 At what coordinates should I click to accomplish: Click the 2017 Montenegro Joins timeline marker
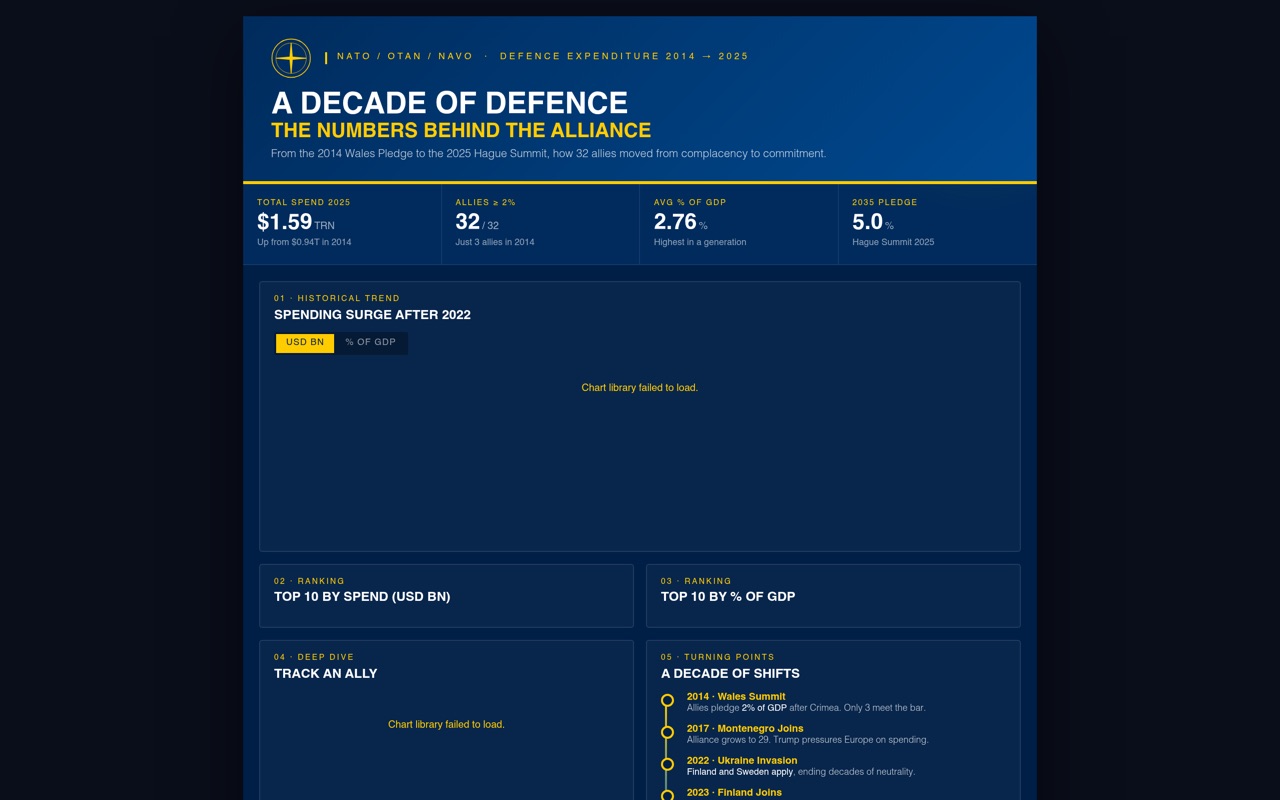667,732
